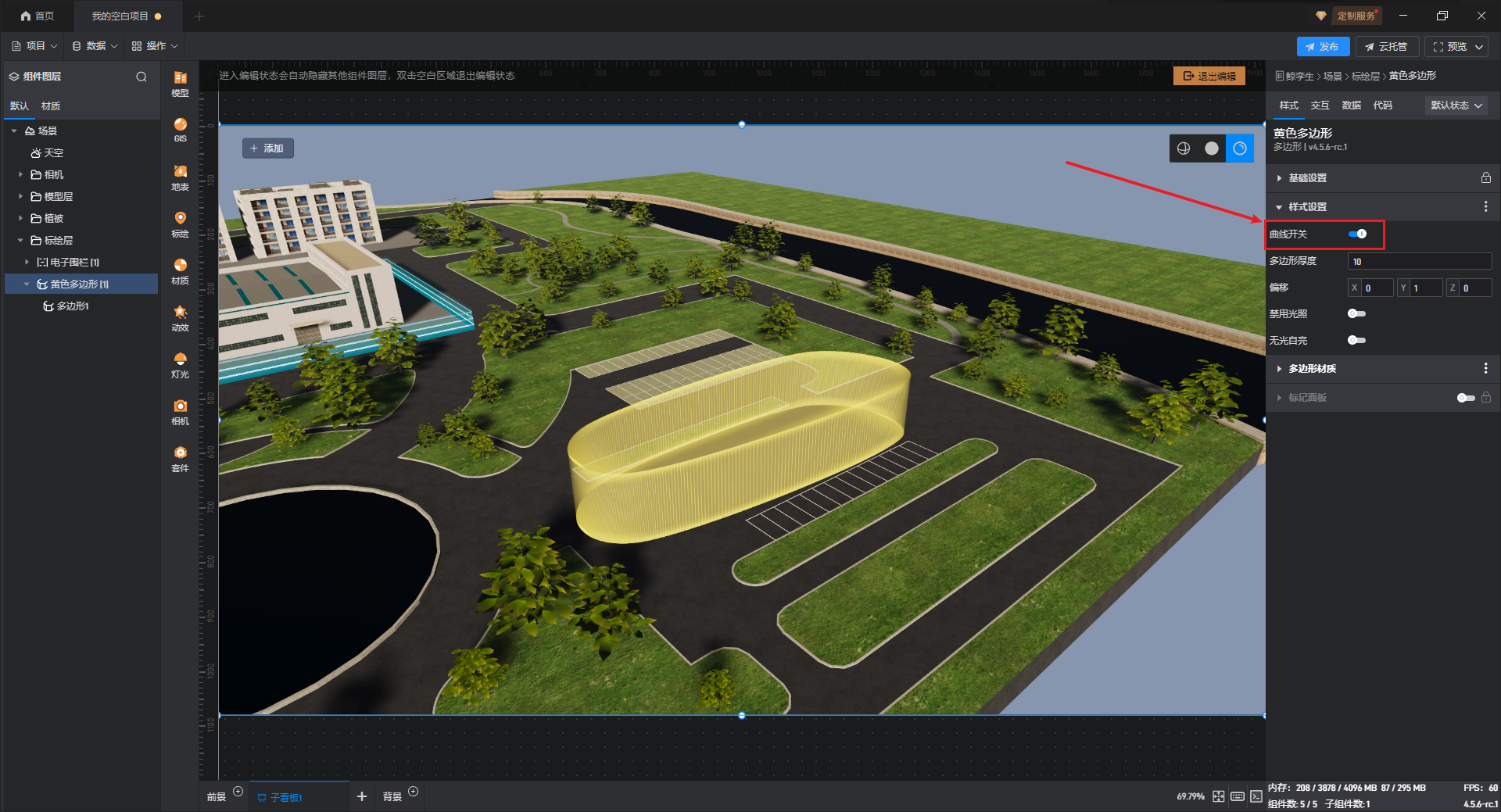
Task: Expand the 多边形材质 section
Action: tap(1312, 369)
